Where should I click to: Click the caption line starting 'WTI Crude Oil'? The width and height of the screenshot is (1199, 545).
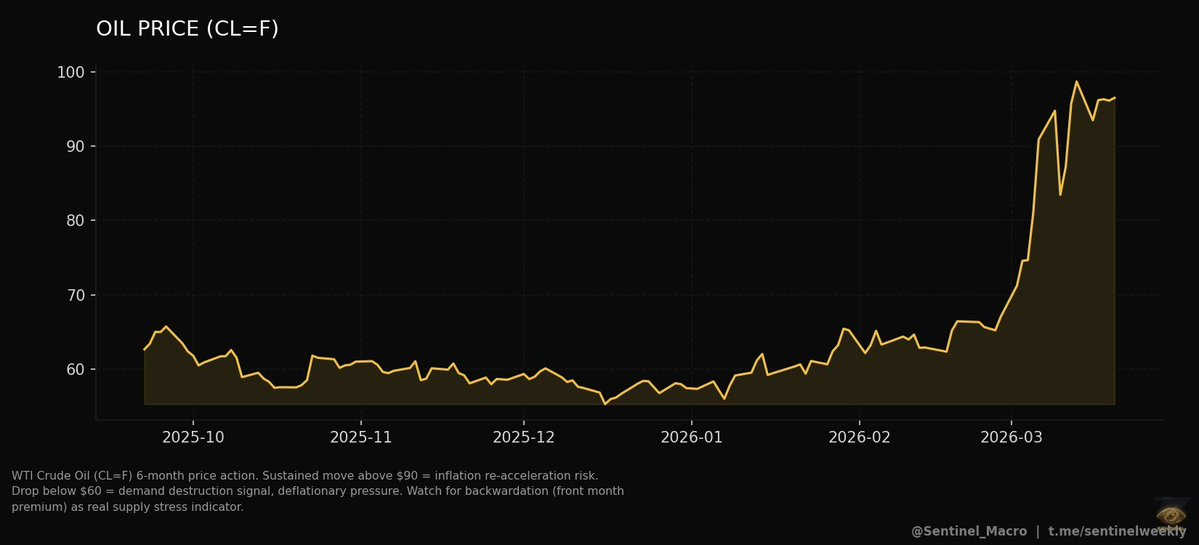click(x=305, y=475)
